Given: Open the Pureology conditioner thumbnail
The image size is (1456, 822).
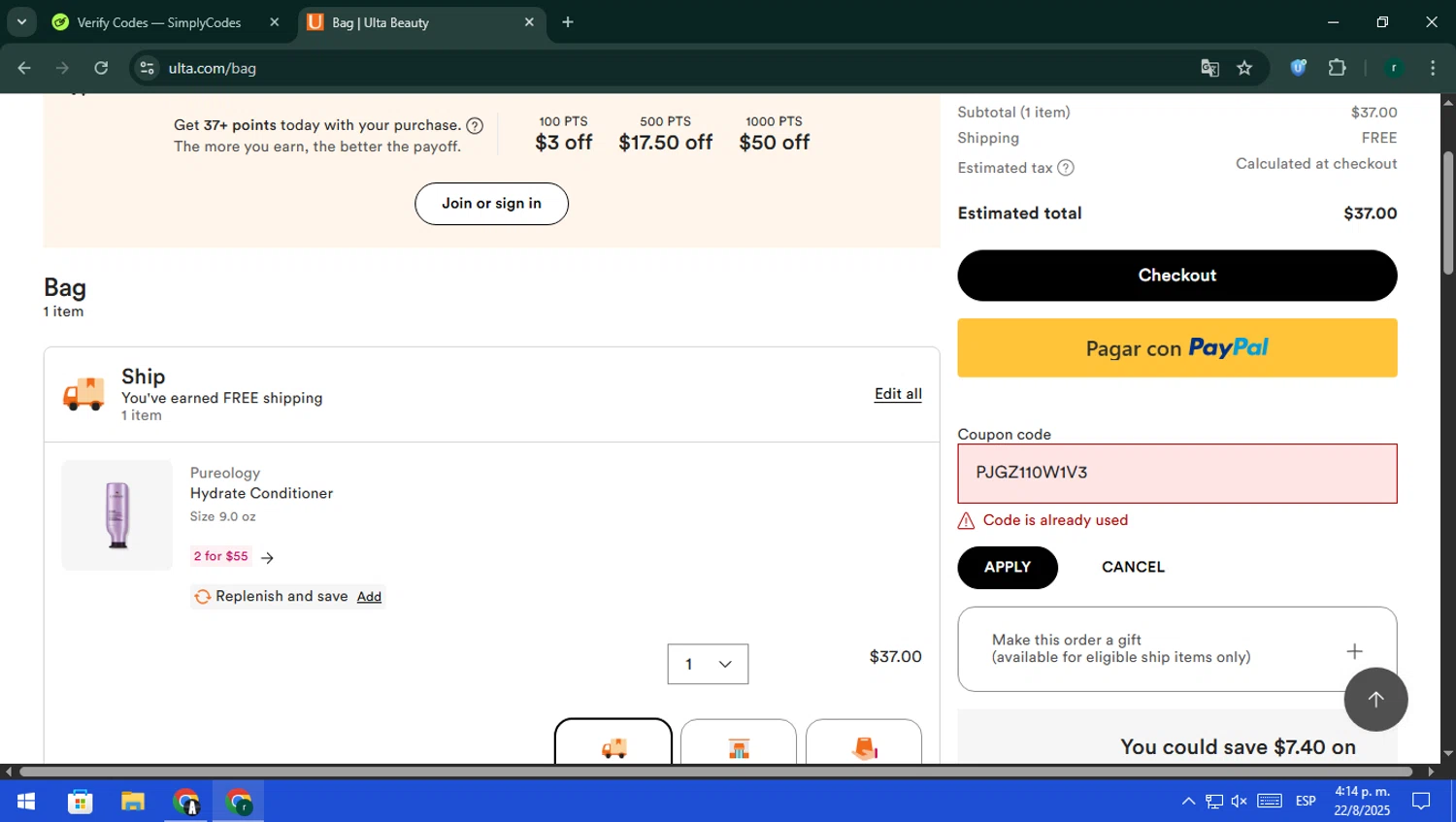Looking at the screenshot, I should click(x=116, y=515).
